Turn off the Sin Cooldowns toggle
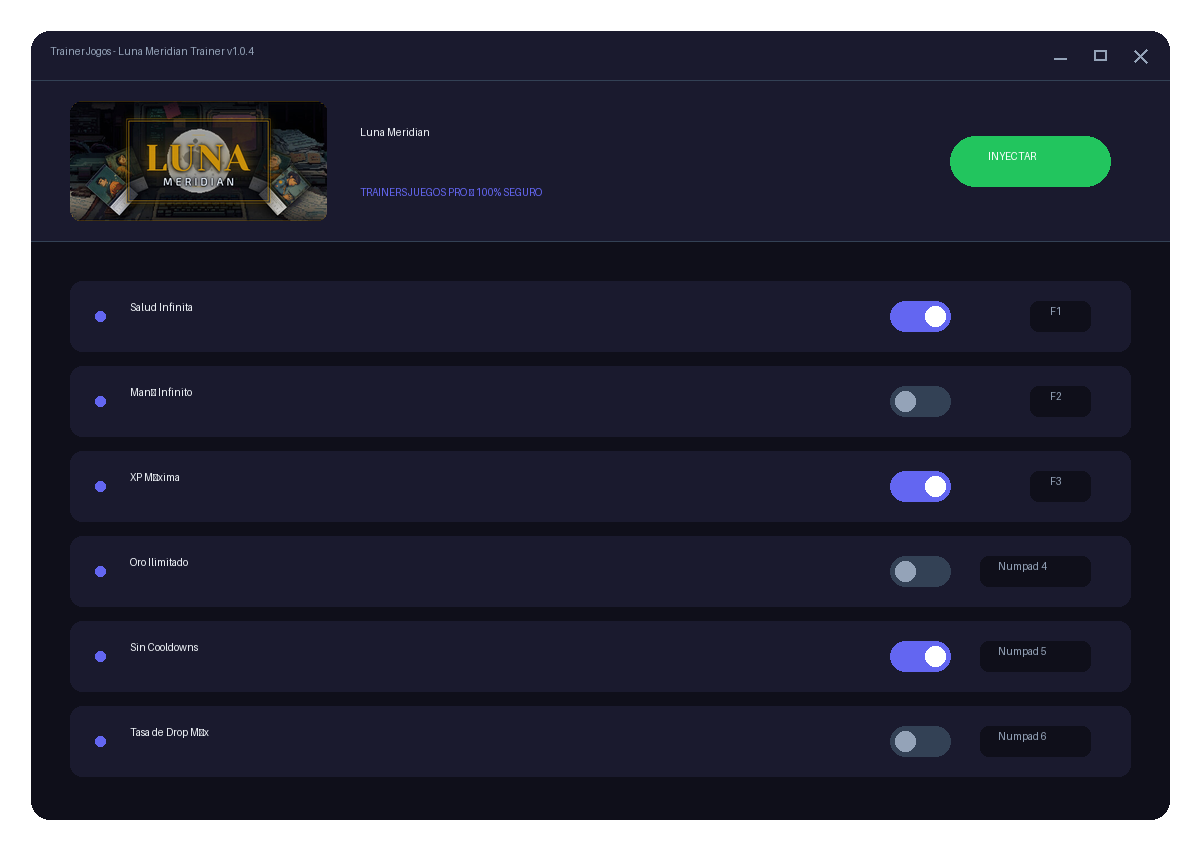Viewport: 1200px width, 850px height. [x=920, y=656]
